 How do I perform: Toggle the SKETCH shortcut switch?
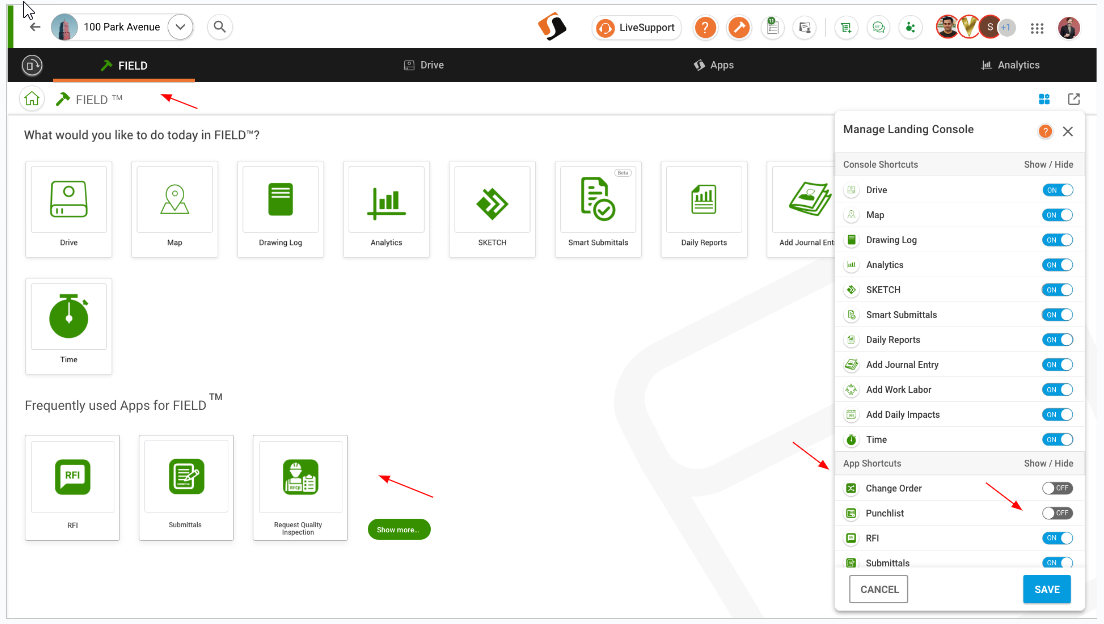pyautogui.click(x=1058, y=289)
